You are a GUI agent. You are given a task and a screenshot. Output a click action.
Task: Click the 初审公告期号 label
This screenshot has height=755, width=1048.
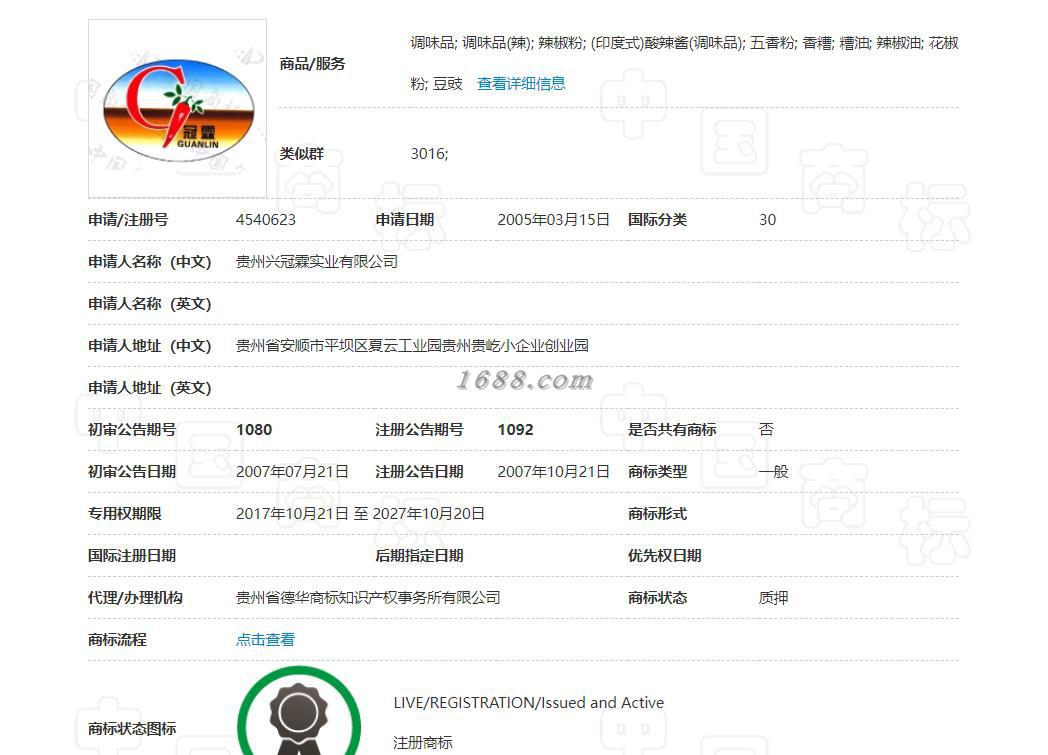coord(132,430)
